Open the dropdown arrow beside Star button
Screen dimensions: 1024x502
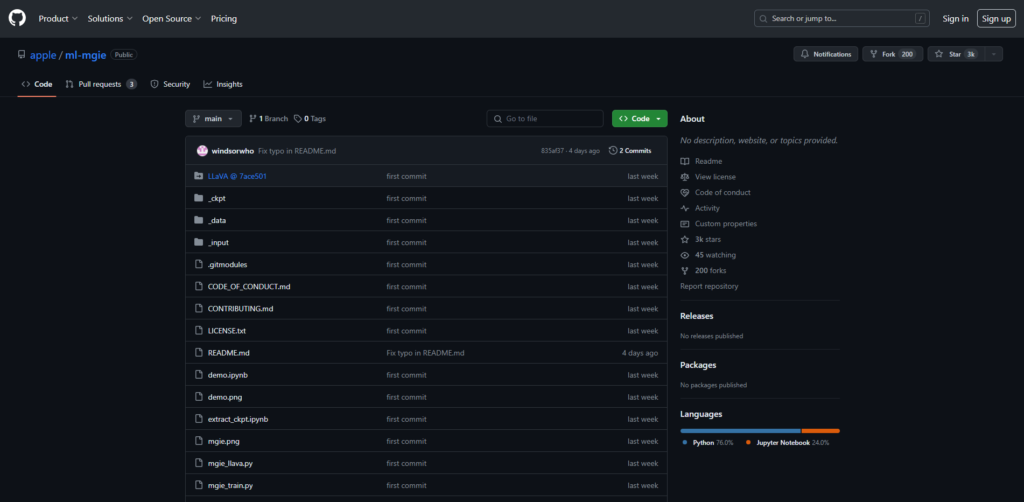993,54
